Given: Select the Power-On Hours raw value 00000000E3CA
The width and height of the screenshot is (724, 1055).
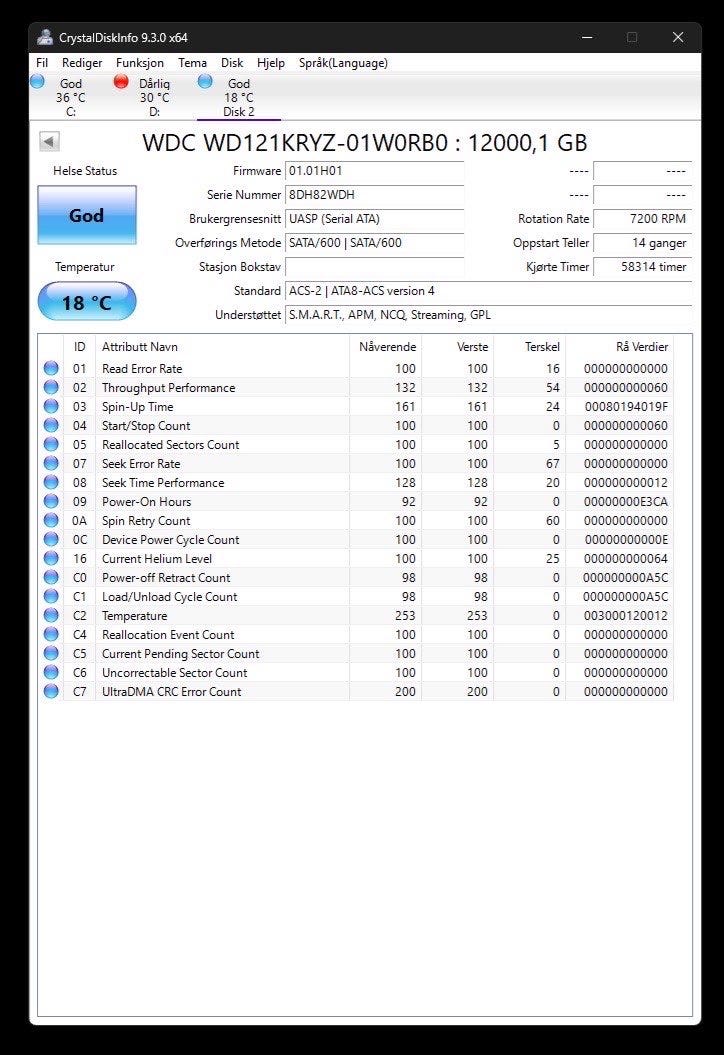Looking at the screenshot, I should point(626,501).
